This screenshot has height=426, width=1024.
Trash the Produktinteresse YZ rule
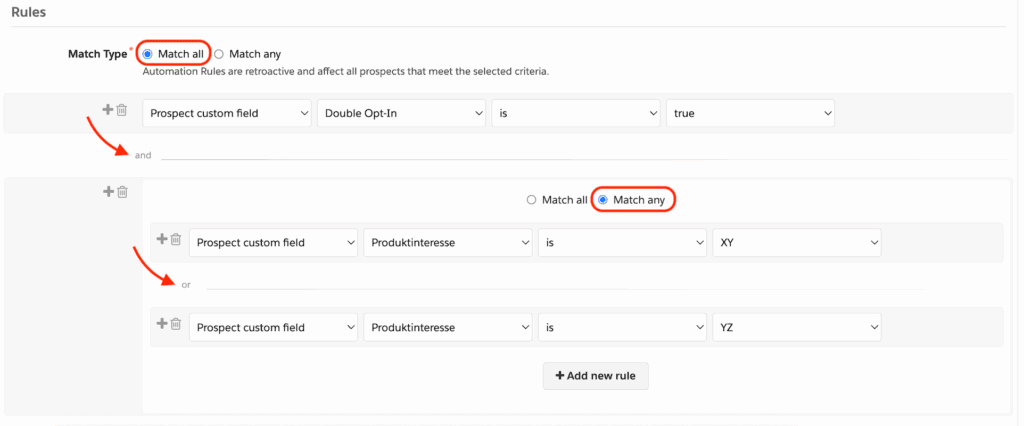(175, 323)
